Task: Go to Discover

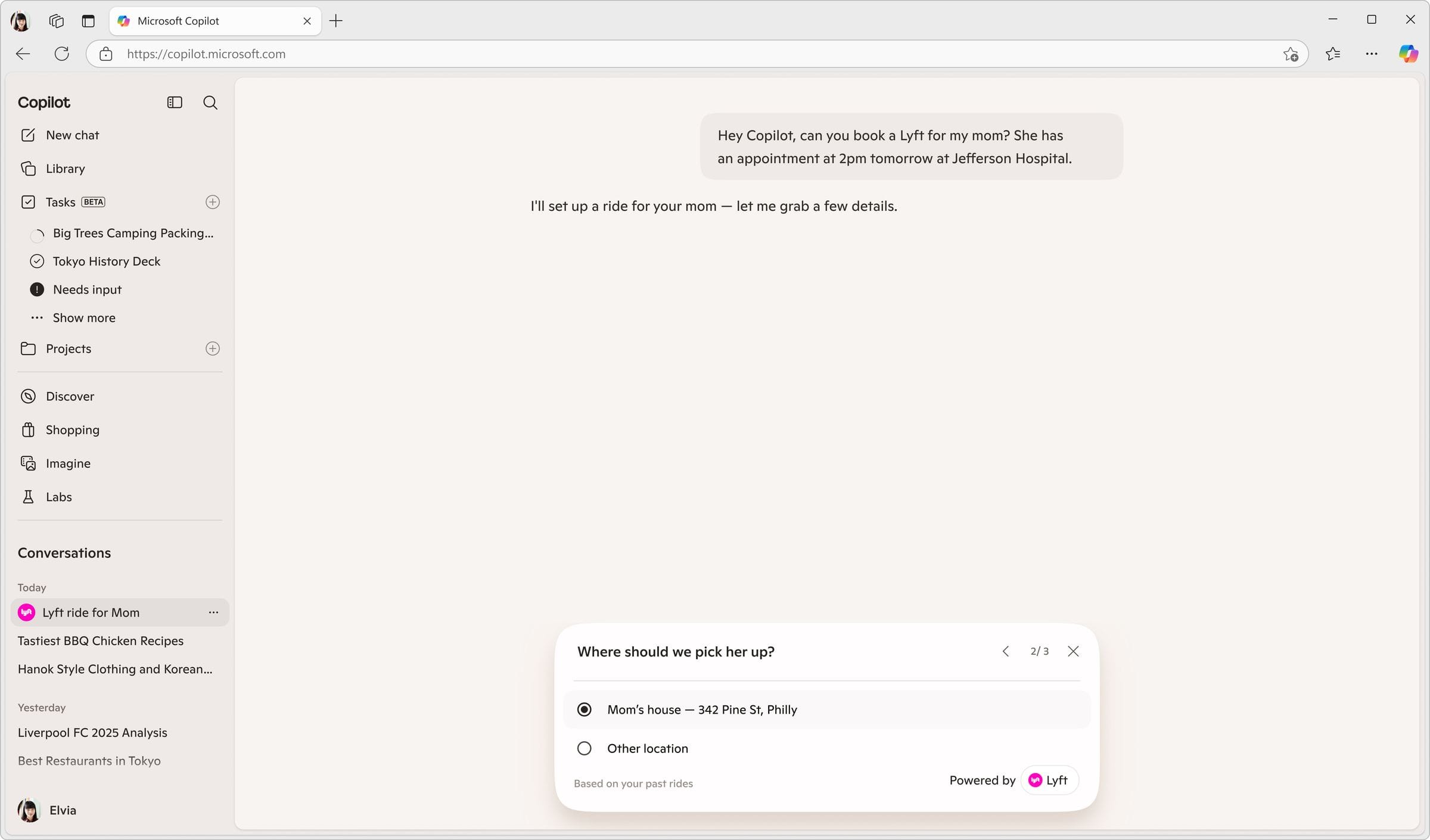Action: click(x=119, y=396)
